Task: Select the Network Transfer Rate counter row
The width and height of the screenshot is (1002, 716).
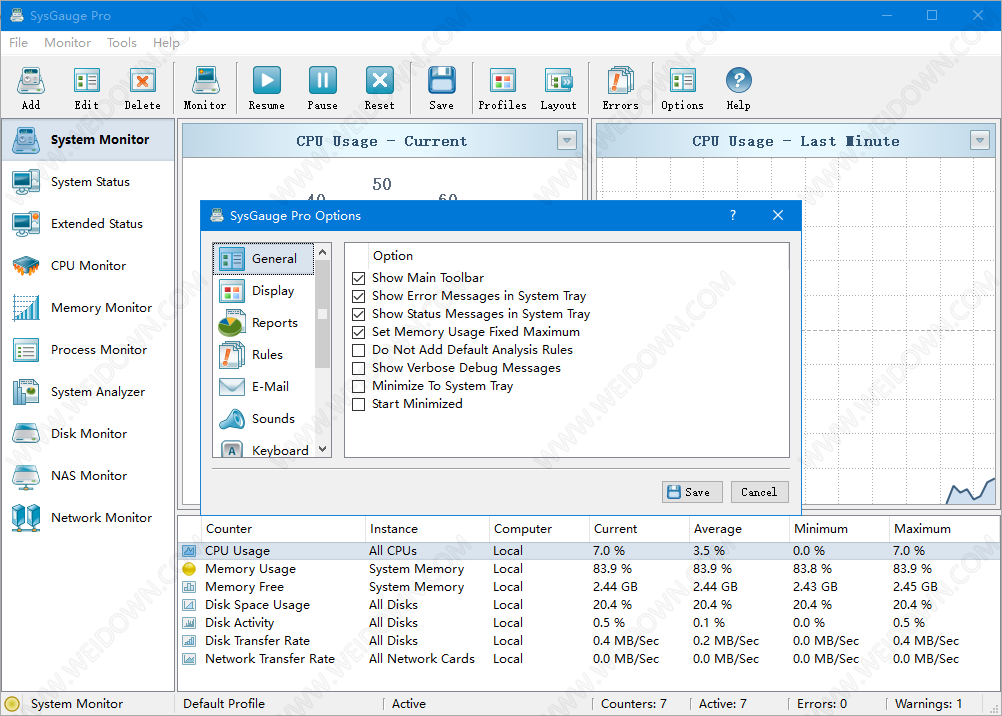Action: 589,658
